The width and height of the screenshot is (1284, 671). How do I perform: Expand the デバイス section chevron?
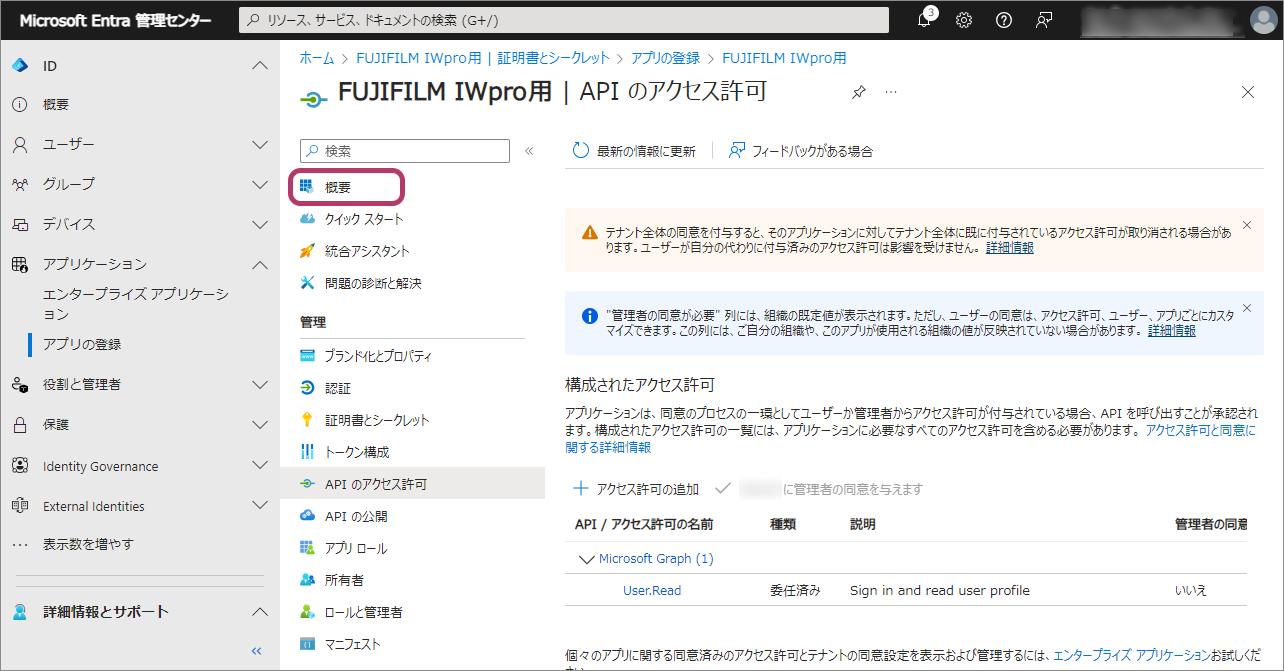tap(260, 225)
